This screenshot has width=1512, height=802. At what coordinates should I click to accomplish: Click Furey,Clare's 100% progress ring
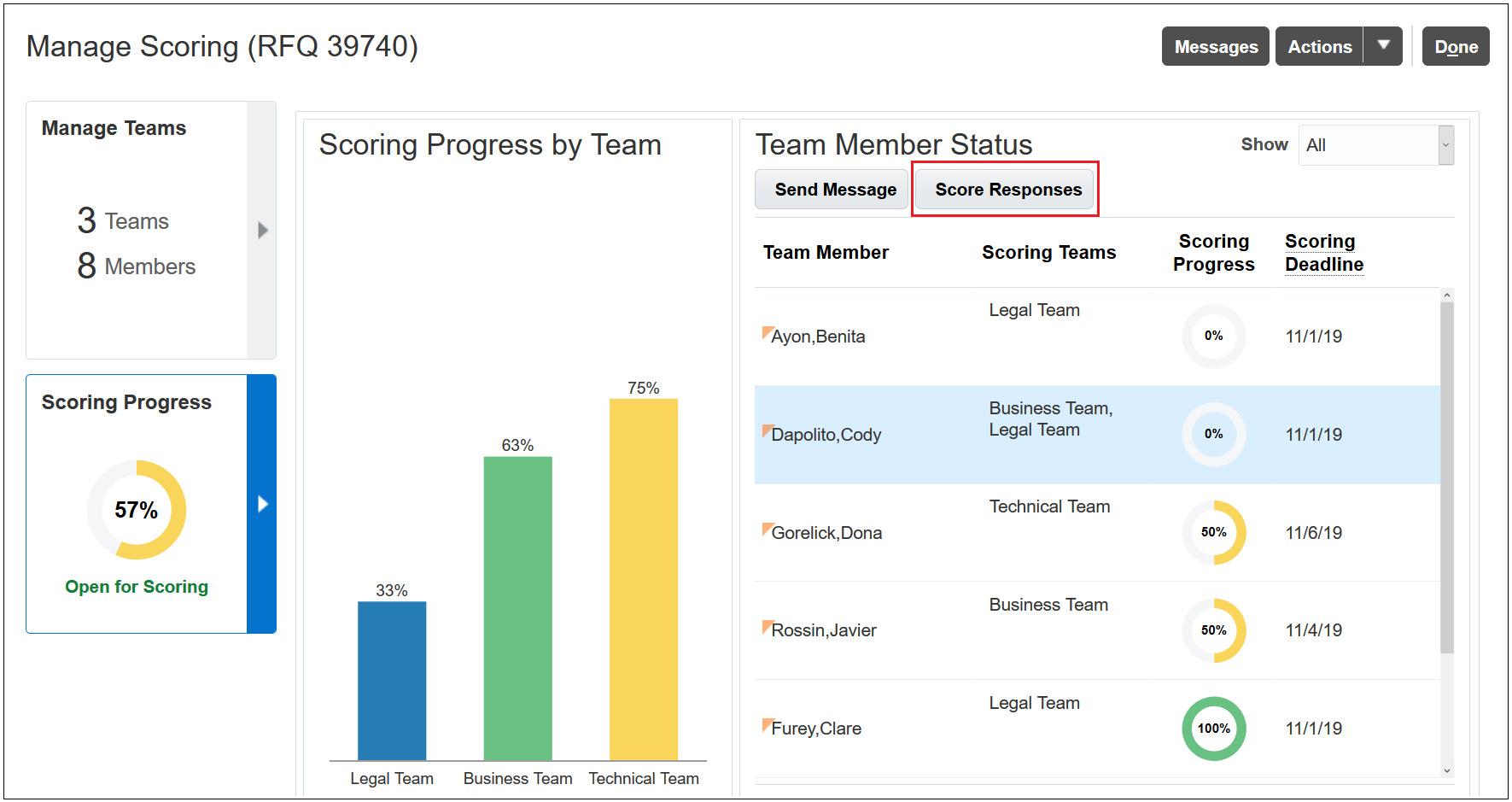pyautogui.click(x=1213, y=729)
